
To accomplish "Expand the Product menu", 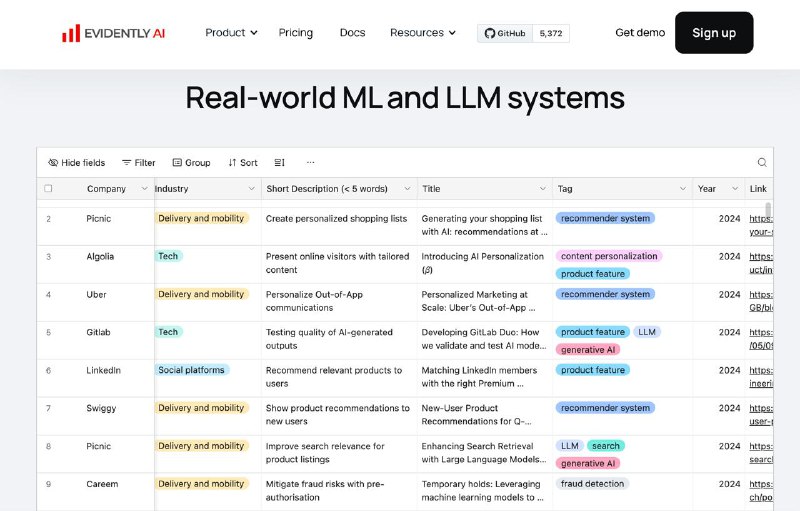I will 231,33.
